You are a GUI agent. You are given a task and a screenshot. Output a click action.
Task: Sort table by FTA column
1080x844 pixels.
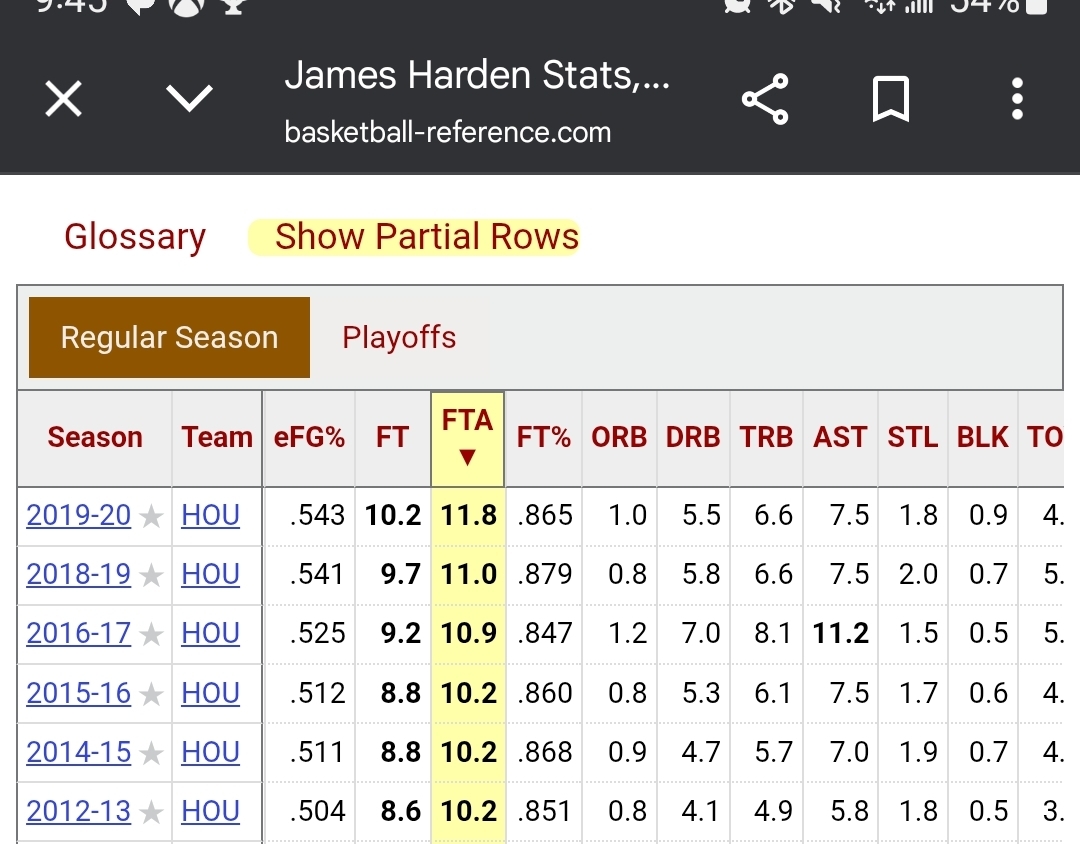coord(467,438)
